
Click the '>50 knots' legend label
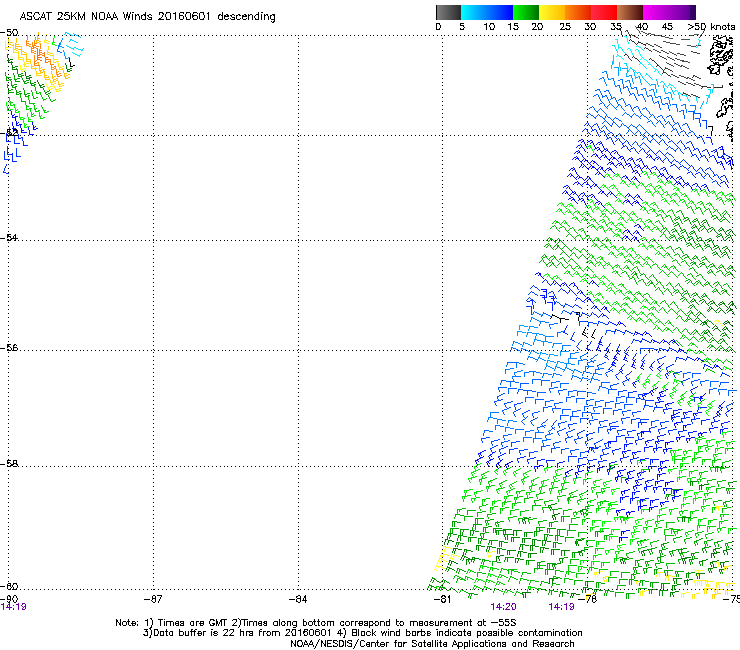711,27
